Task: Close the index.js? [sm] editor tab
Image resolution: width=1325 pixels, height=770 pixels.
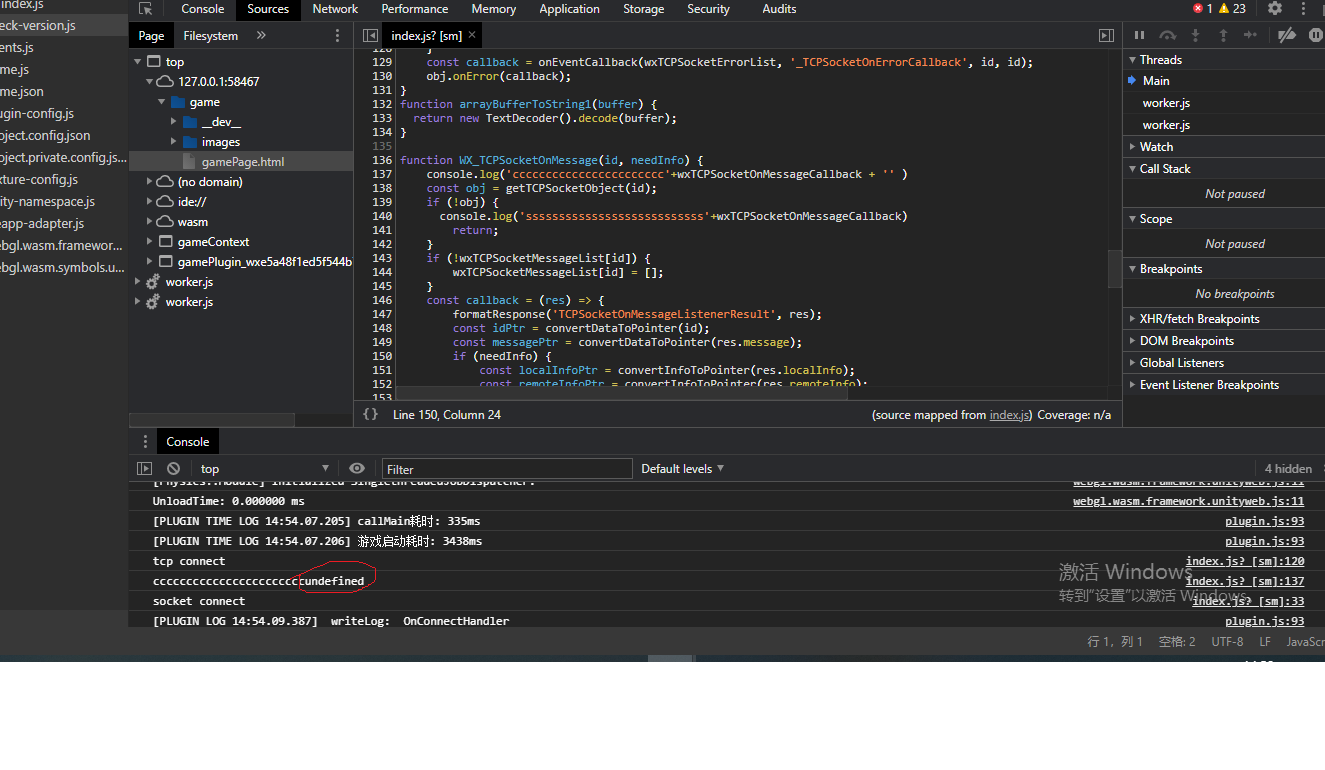Action: [x=472, y=35]
